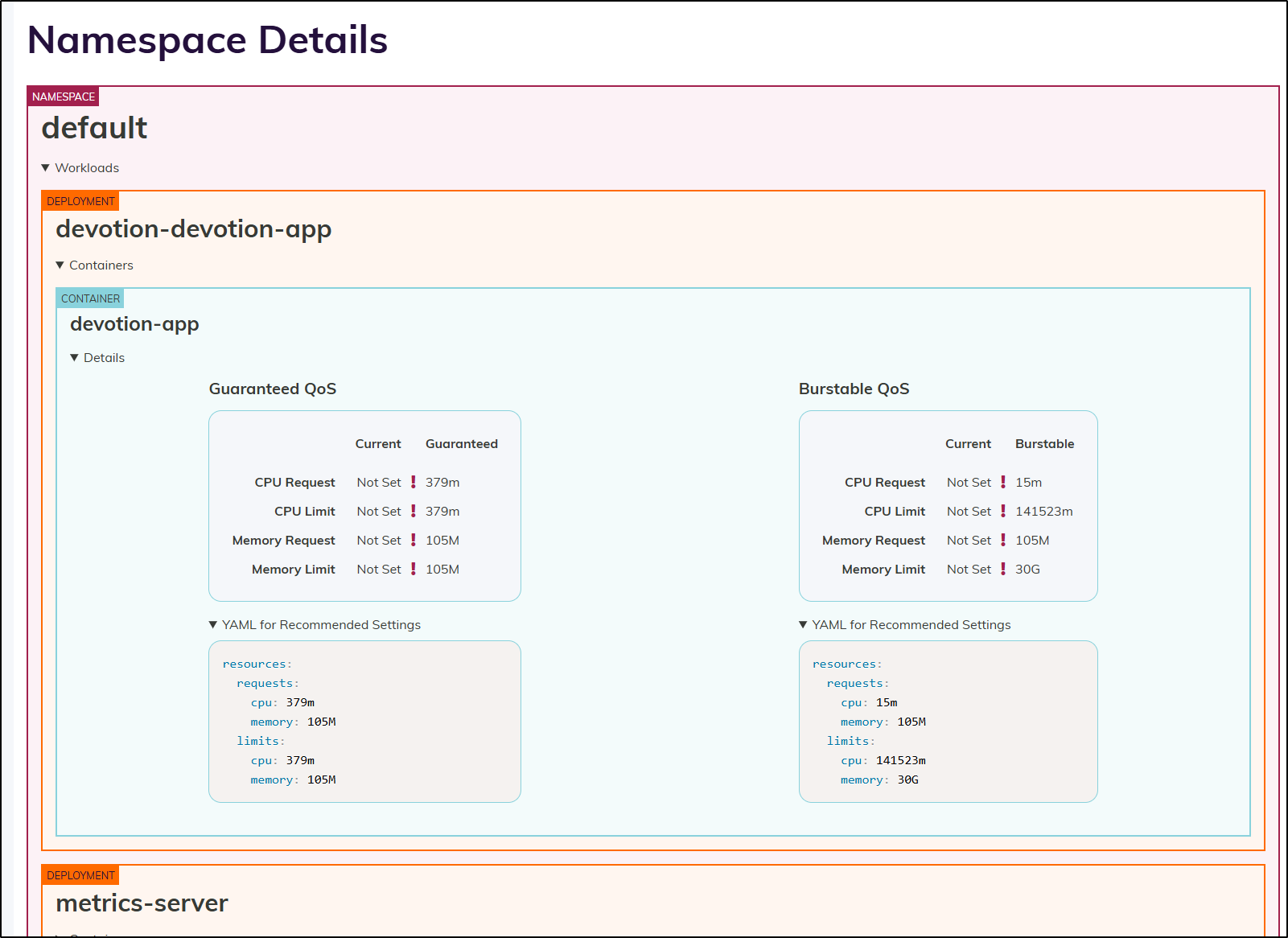Click cpu: 141523m line in Burstable YAML
This screenshot has width=1288, height=938.
click(883, 760)
